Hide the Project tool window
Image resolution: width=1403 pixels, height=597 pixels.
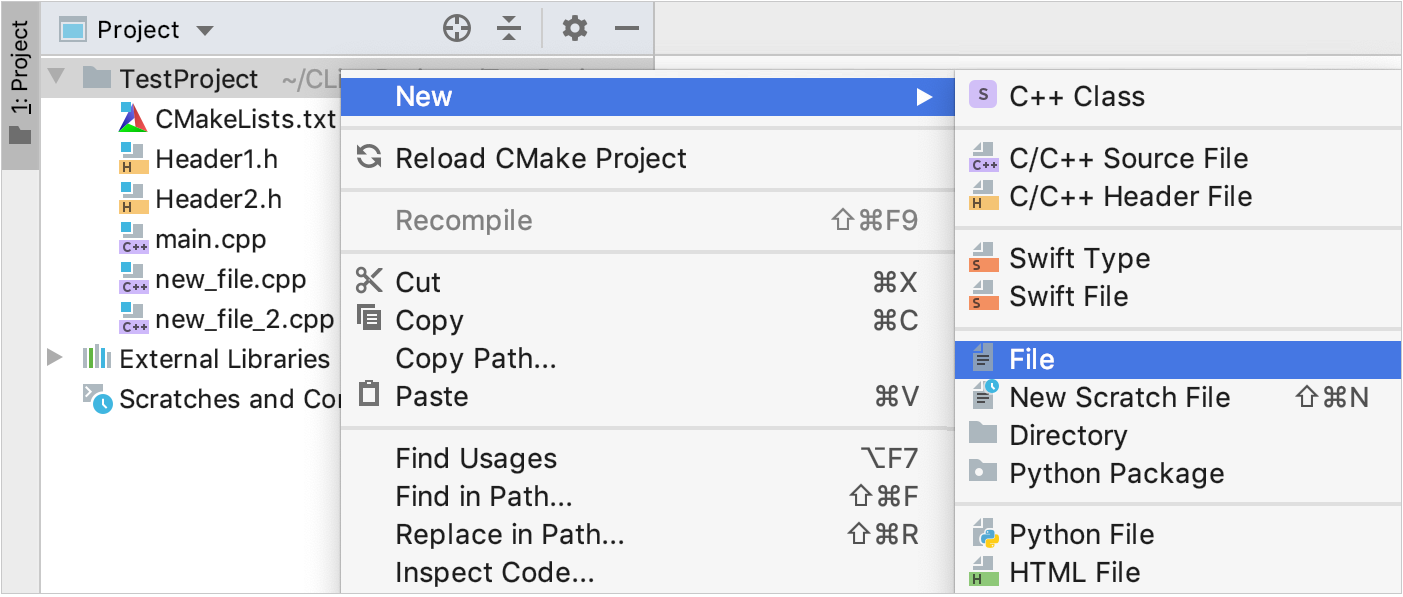(x=626, y=28)
